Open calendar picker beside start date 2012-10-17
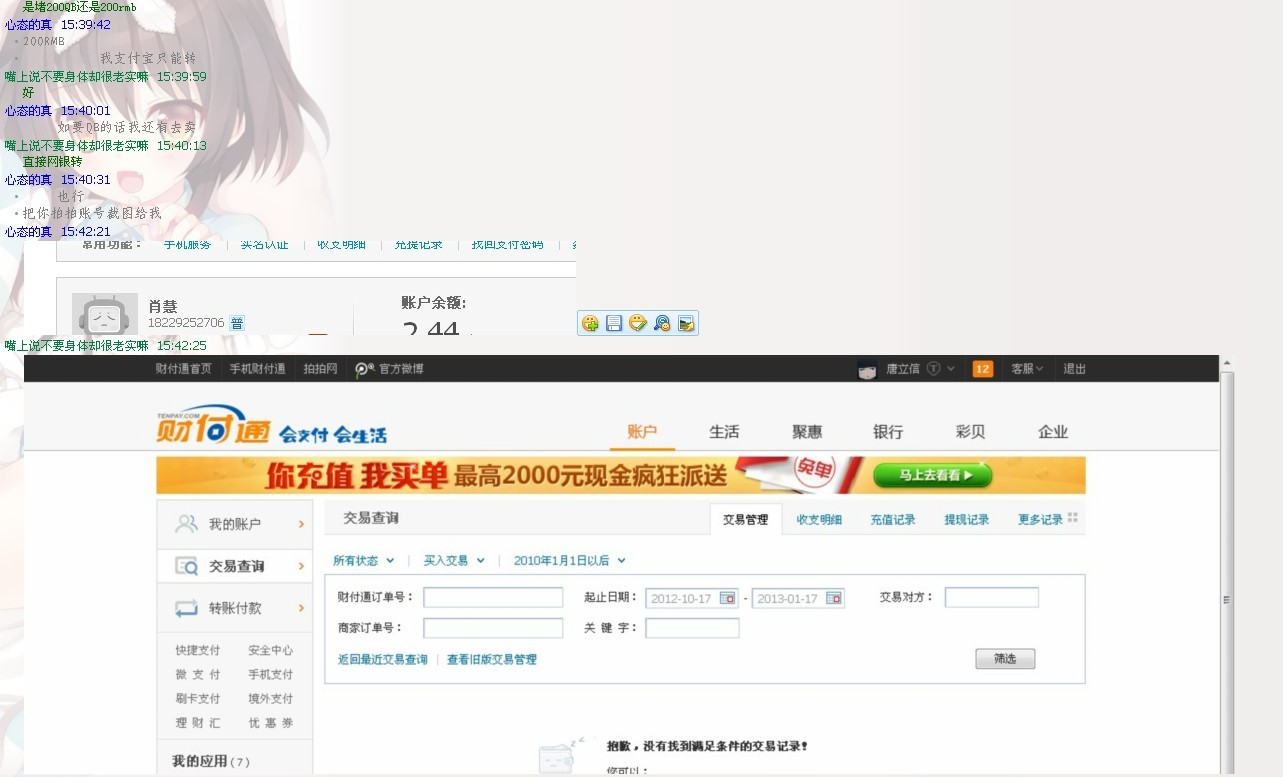Screen dimensions: 1283x777 [727, 598]
